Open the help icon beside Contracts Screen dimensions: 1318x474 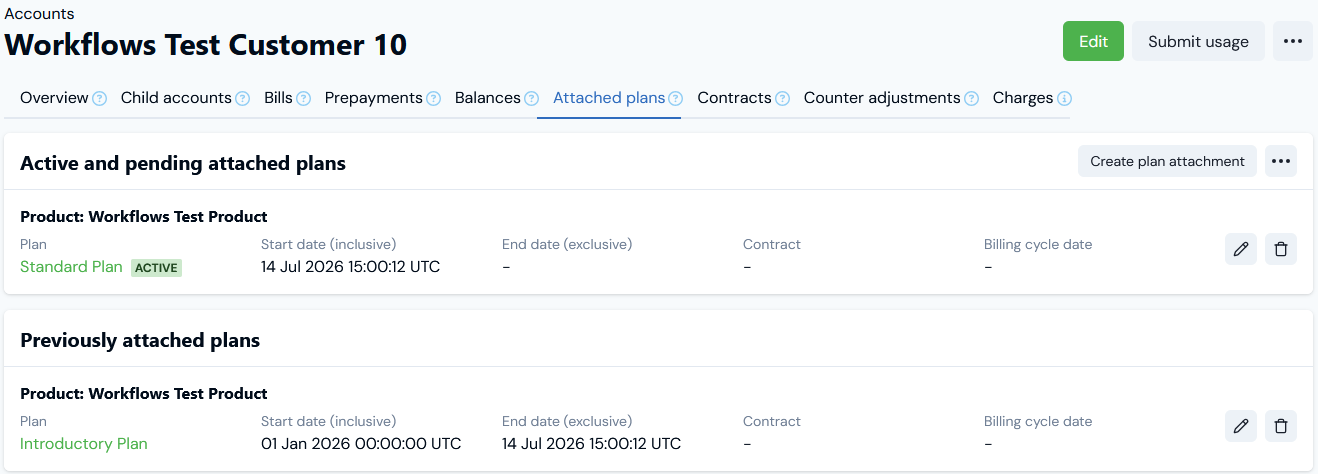(782, 99)
